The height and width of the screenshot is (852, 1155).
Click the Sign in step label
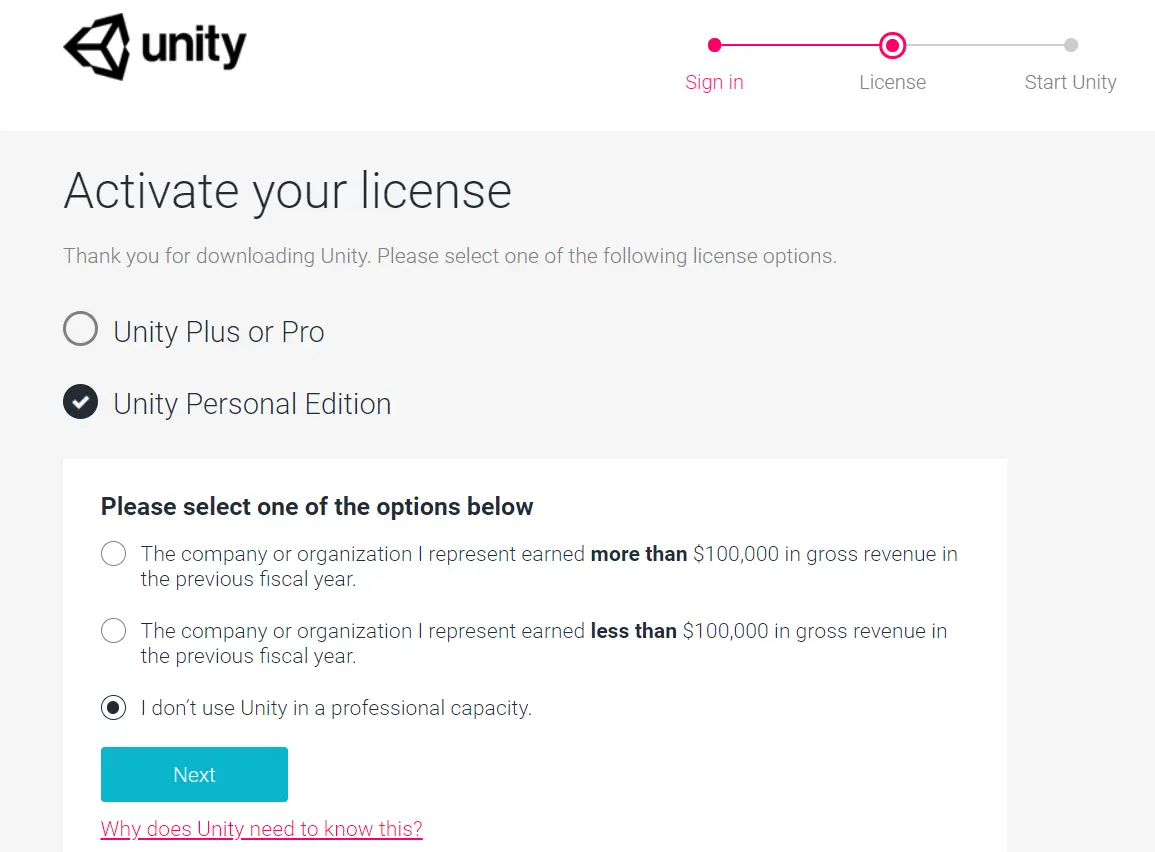click(x=714, y=82)
